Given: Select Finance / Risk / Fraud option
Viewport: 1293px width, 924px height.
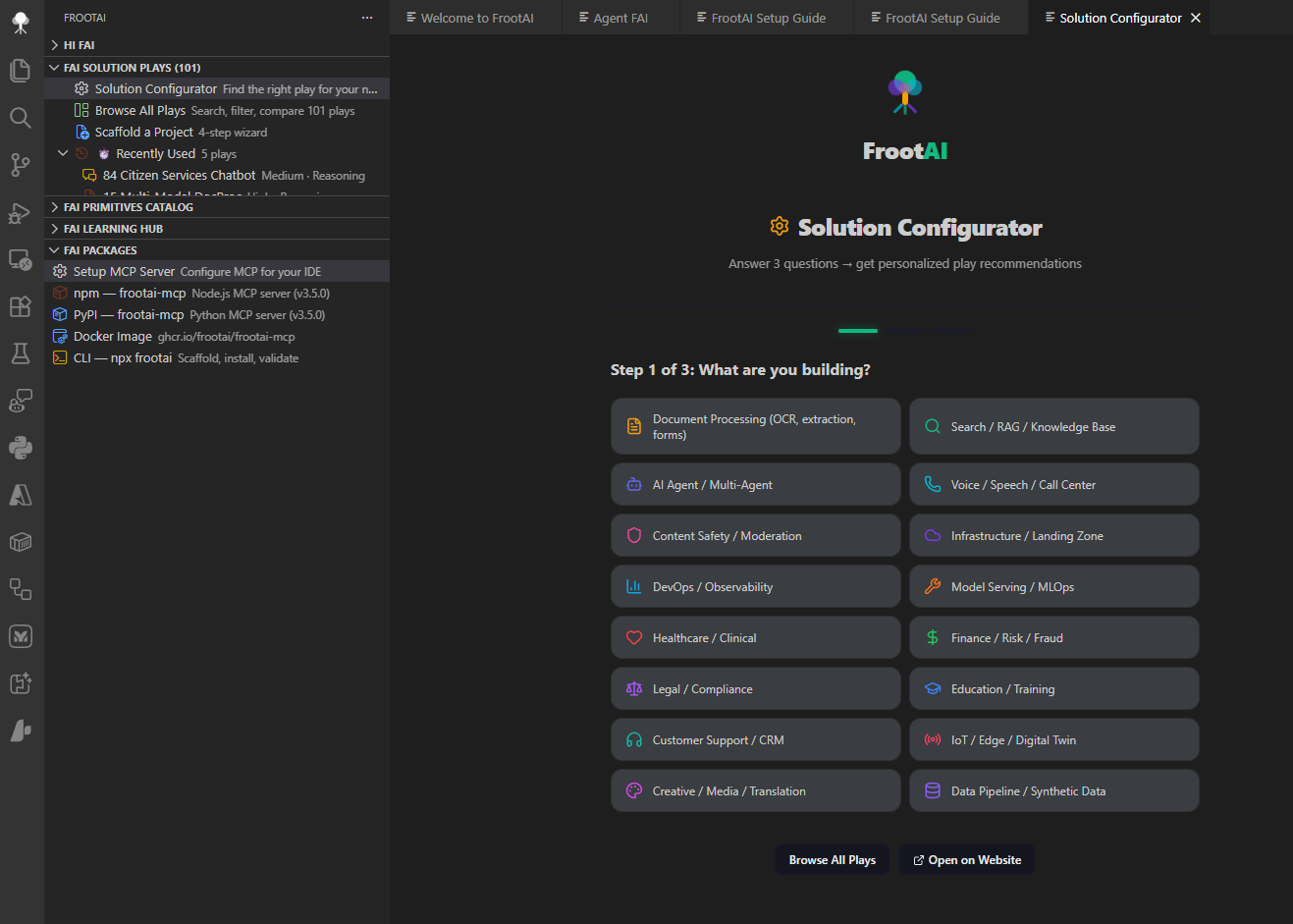Looking at the screenshot, I should tap(1053, 637).
